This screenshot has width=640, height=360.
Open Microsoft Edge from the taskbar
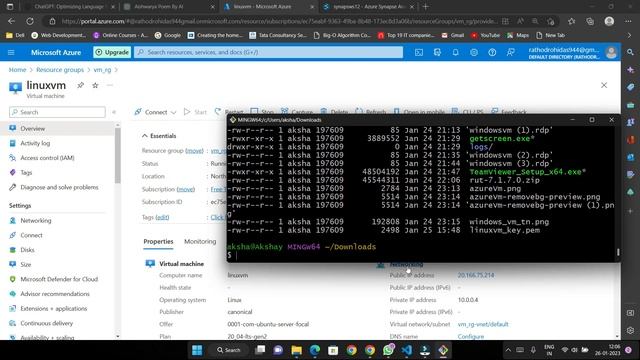(315, 350)
